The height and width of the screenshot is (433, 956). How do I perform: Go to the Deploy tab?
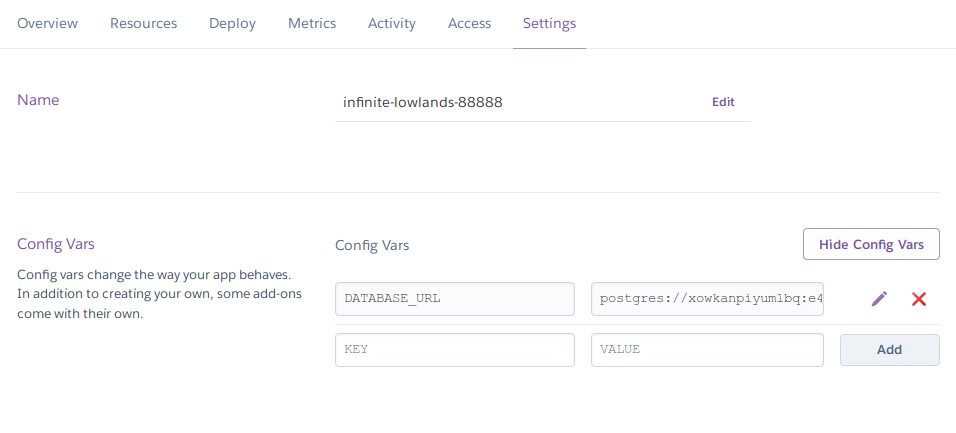[232, 24]
